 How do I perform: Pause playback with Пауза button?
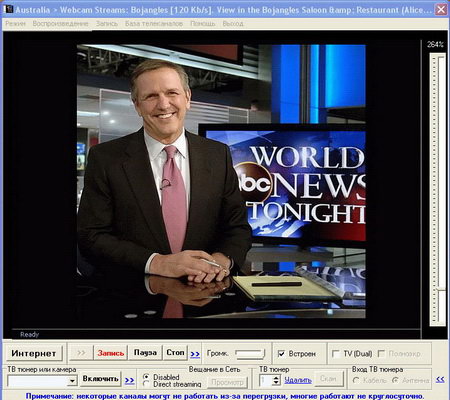point(145,353)
